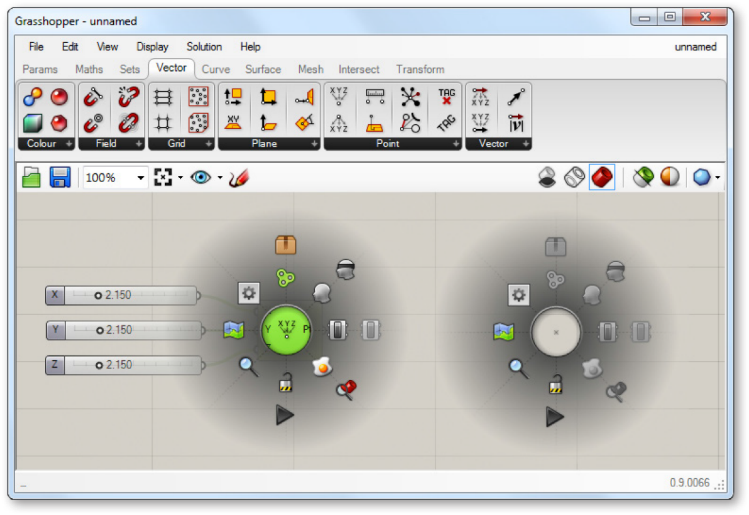This screenshot has width=749, height=515.
Task: Click the magnifier find icon on green radial menu
Action: point(248,367)
